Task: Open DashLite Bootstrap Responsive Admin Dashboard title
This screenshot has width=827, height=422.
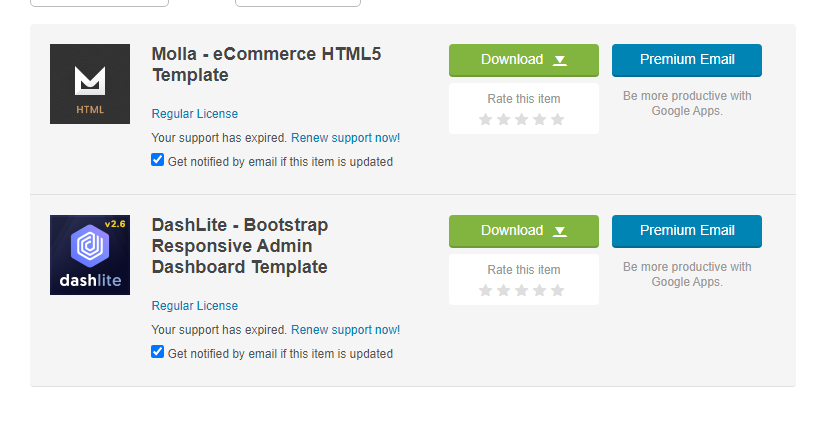Action: 240,246
